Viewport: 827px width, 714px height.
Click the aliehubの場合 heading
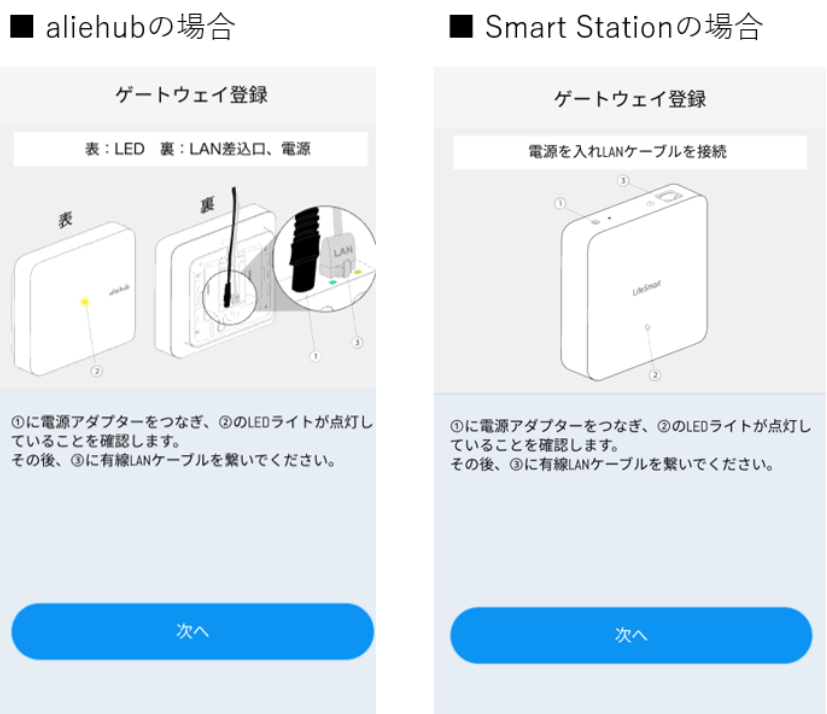pyautogui.click(x=123, y=28)
